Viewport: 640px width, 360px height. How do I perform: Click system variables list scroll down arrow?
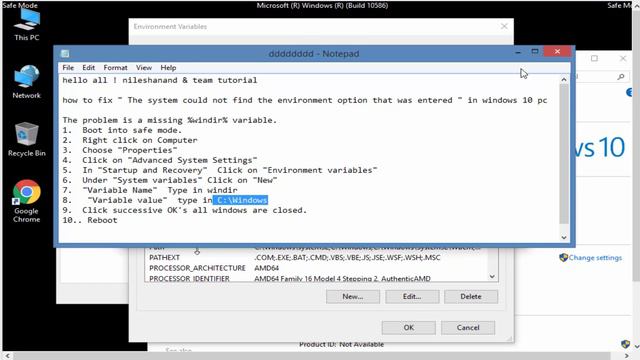(492, 276)
